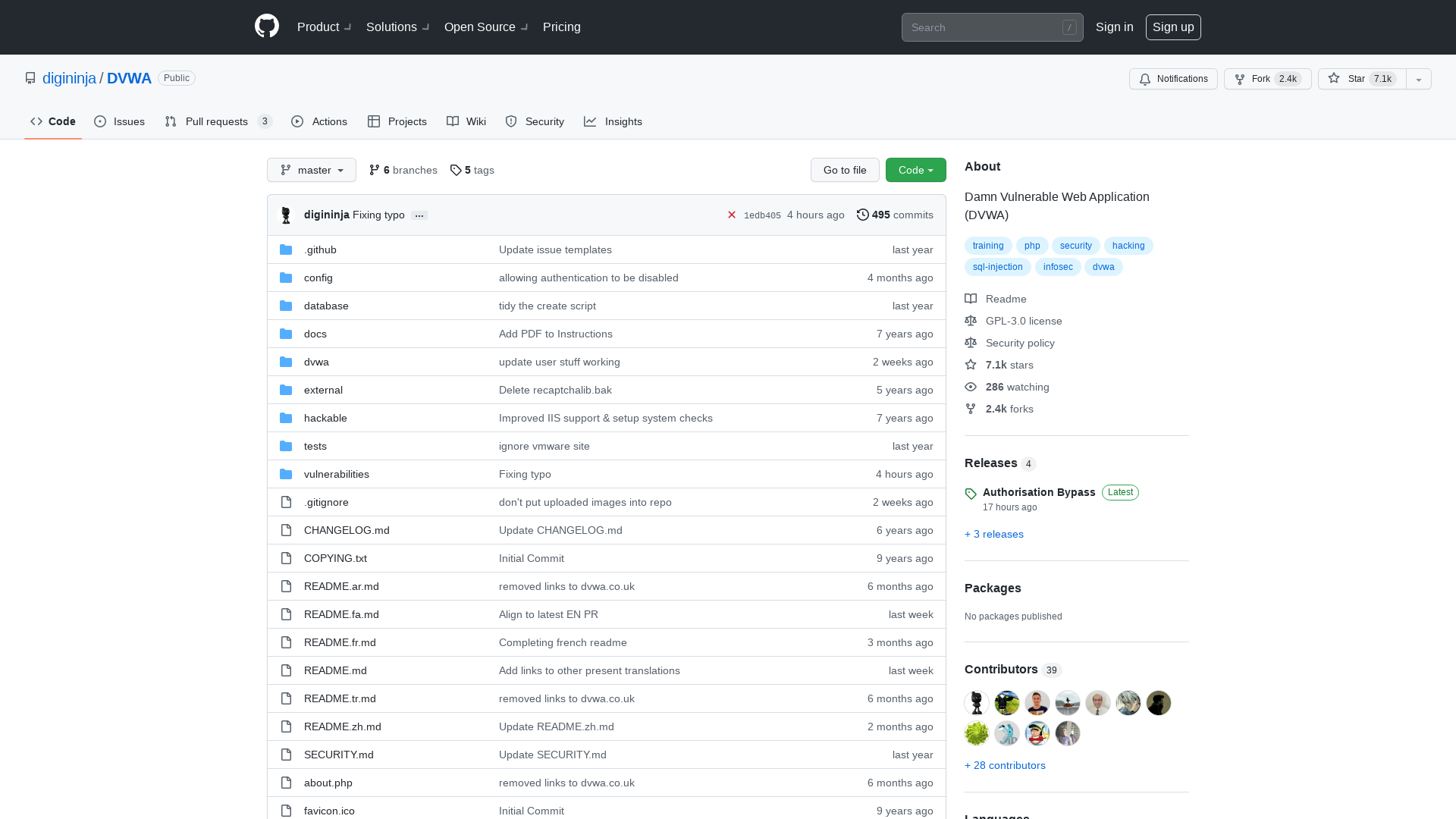Click the scale icon beside Security policy
1456x819 pixels.
(971, 343)
